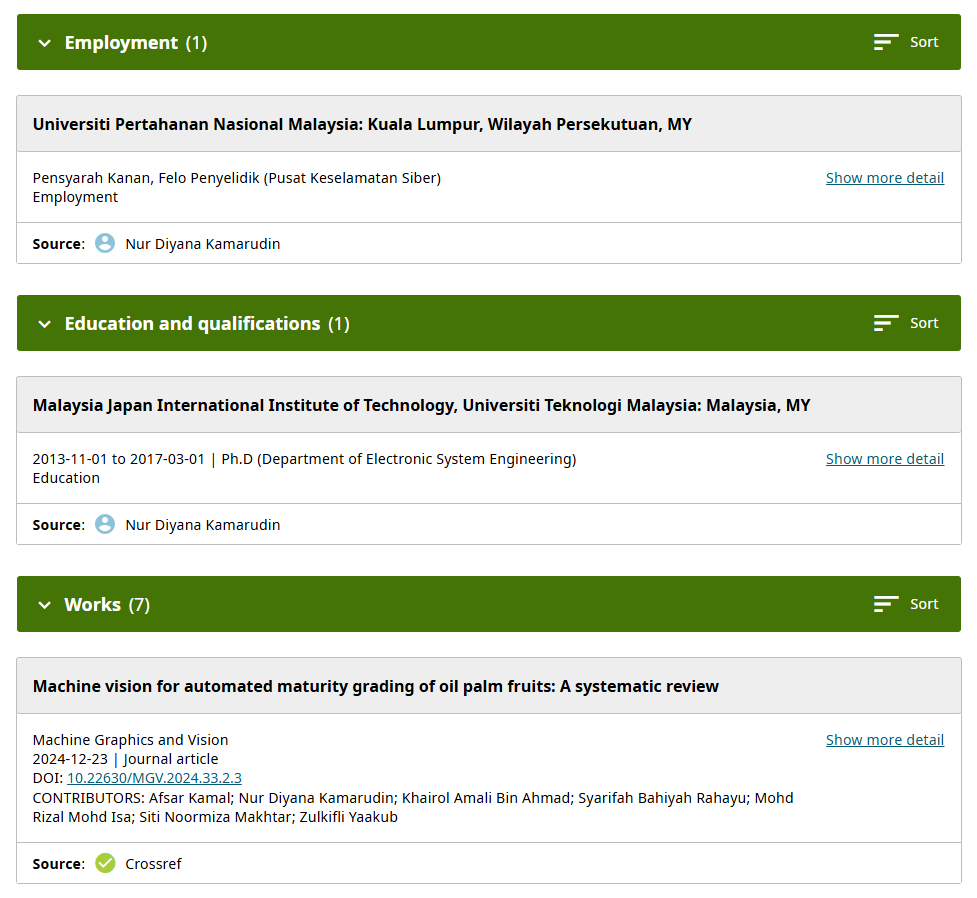The image size is (977, 898).
Task: Click the Education and qualifications Sort label
Action: pyautogui.click(x=924, y=323)
